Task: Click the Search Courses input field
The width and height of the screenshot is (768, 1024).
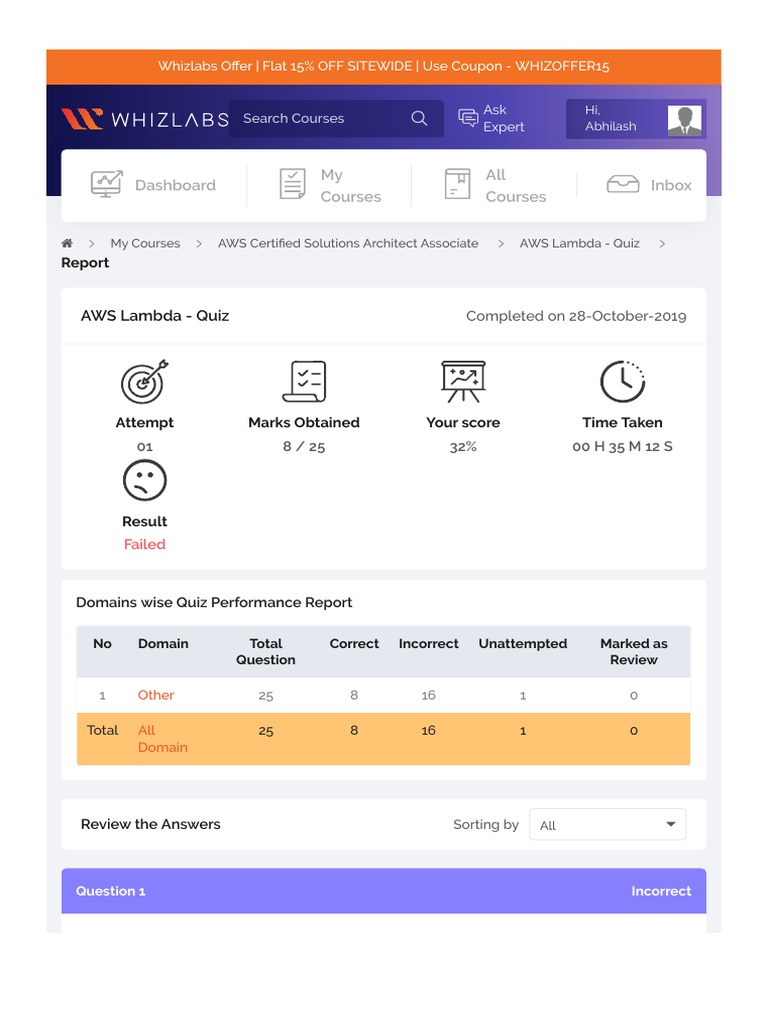Action: pyautogui.click(x=320, y=118)
